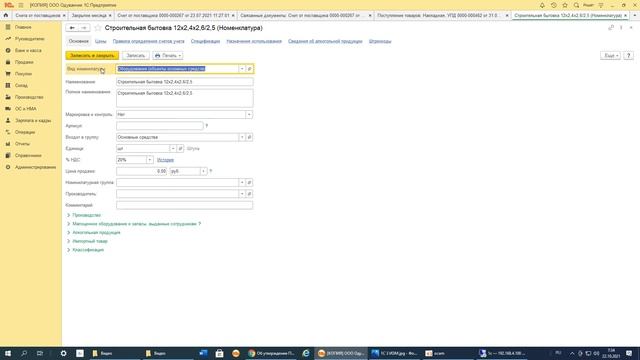640x360 pixels.
Task: Open Chrome window in Windows taskbar
Action: pyautogui.click(x=271, y=353)
